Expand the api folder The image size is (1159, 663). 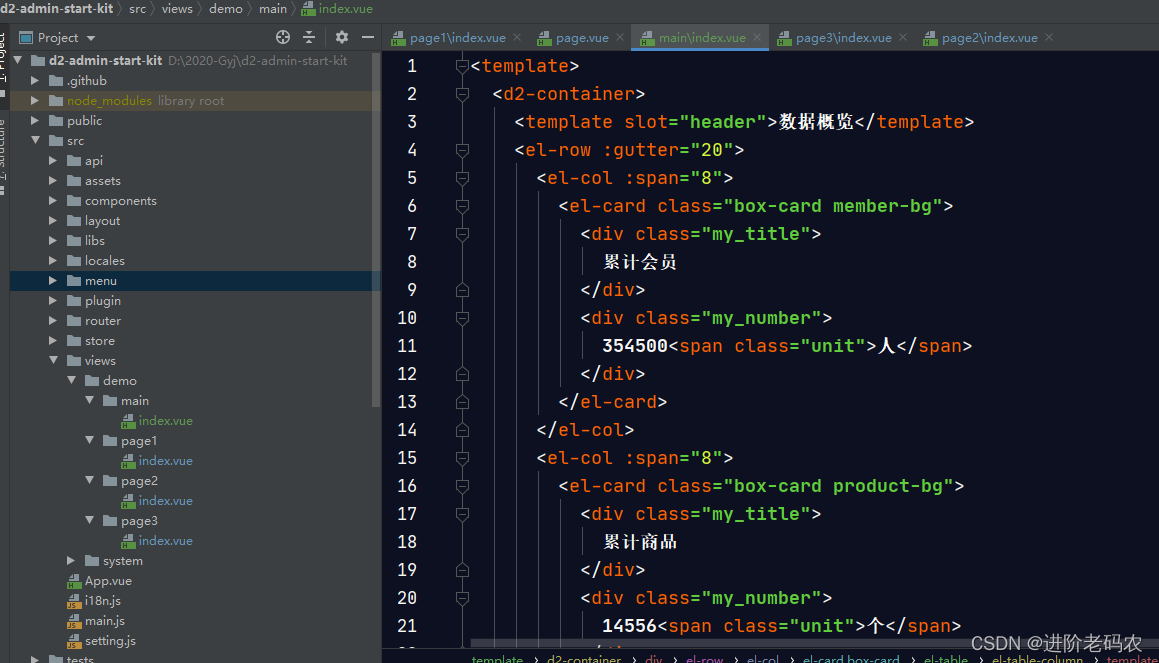point(52,160)
